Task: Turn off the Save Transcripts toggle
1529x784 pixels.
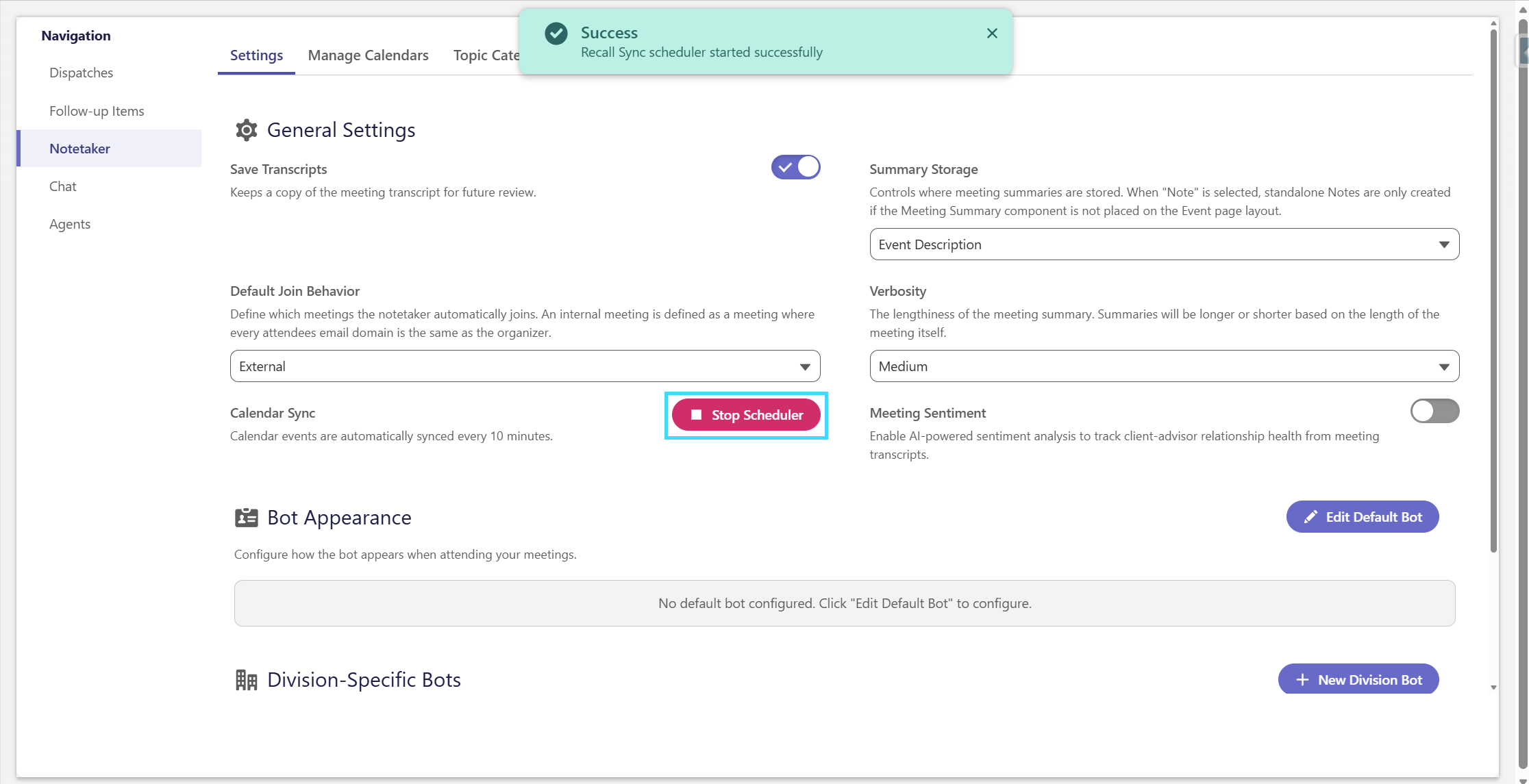Action: click(x=795, y=167)
